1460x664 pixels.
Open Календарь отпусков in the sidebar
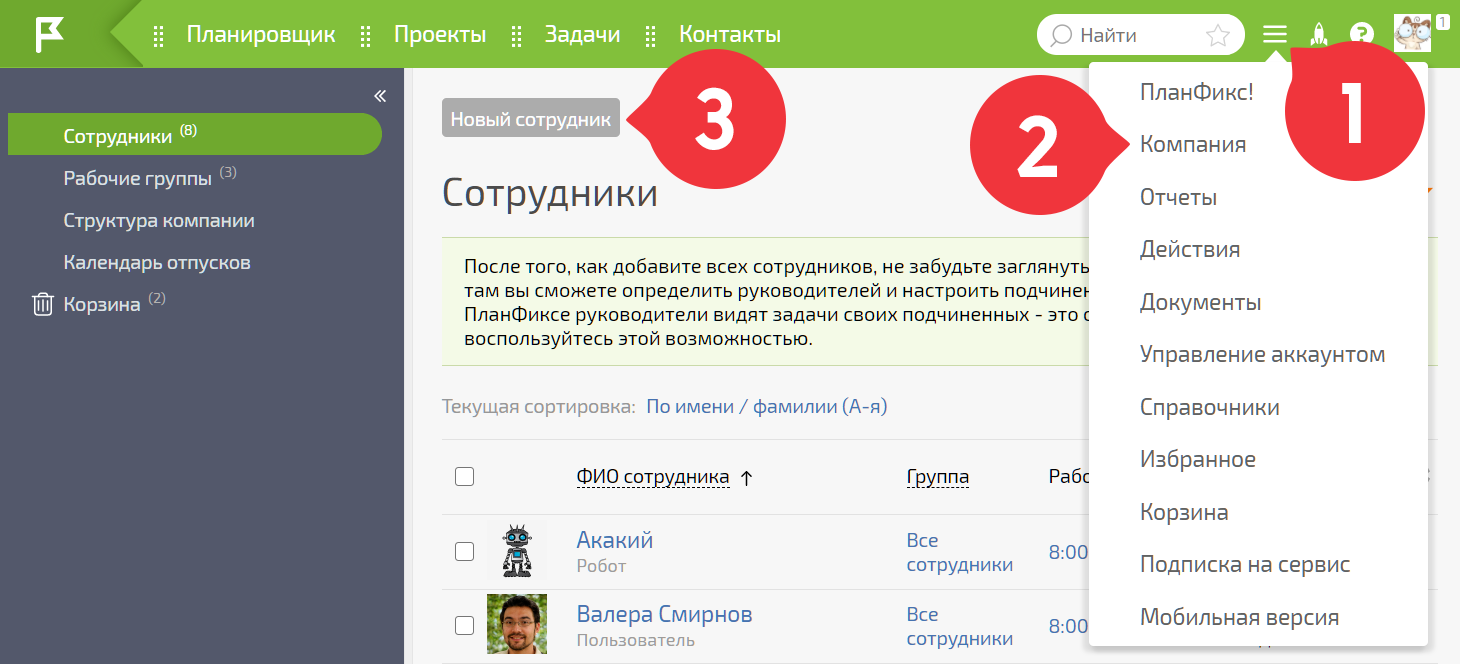157,262
